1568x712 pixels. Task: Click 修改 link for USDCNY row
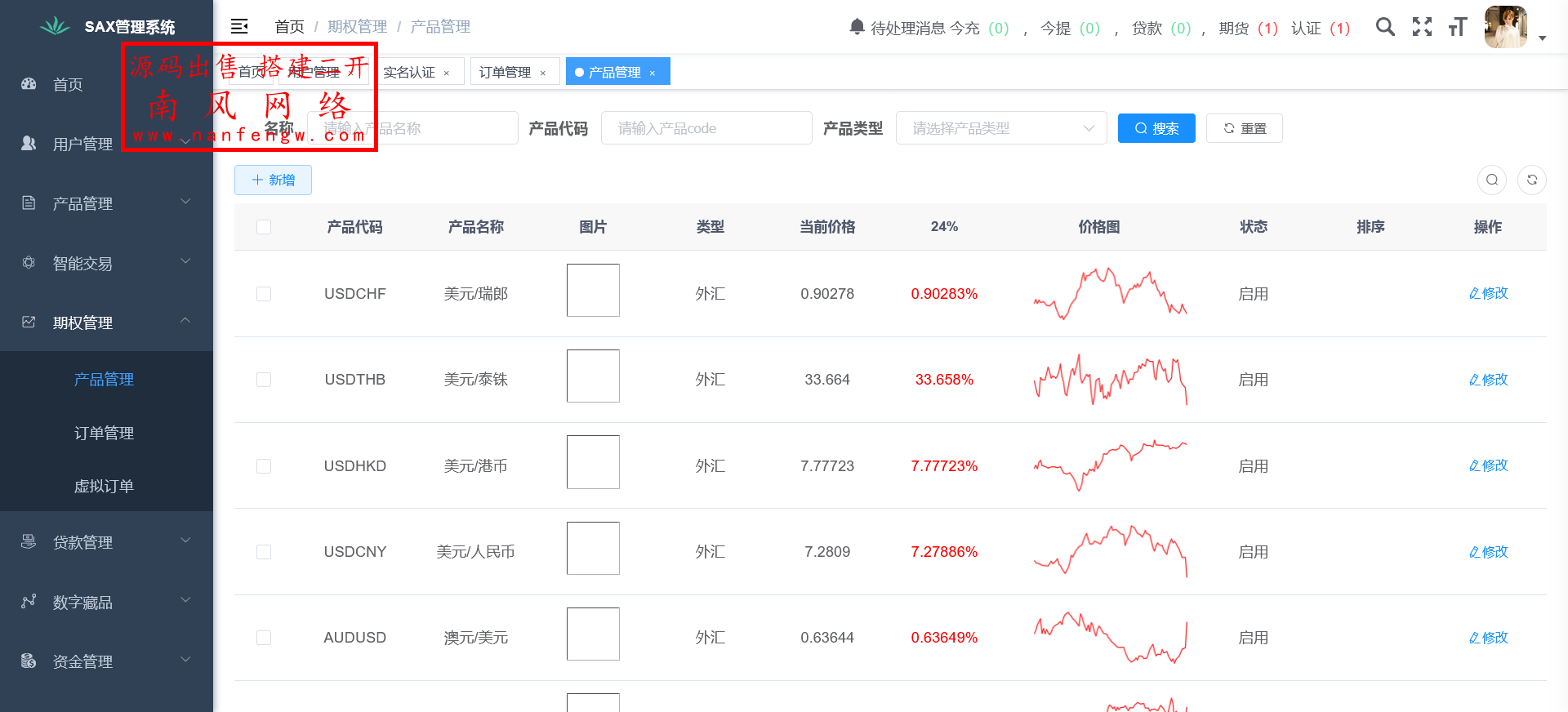click(x=1488, y=552)
